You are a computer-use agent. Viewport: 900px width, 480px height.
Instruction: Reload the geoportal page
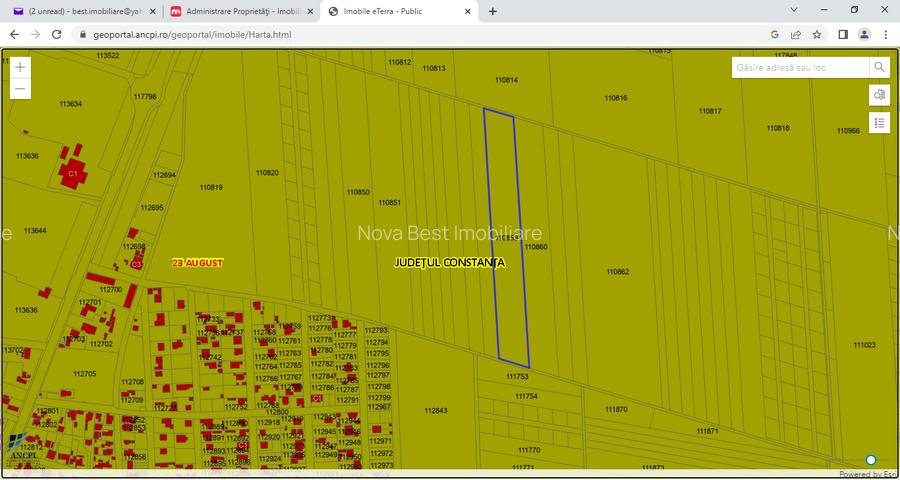pyautogui.click(x=59, y=34)
